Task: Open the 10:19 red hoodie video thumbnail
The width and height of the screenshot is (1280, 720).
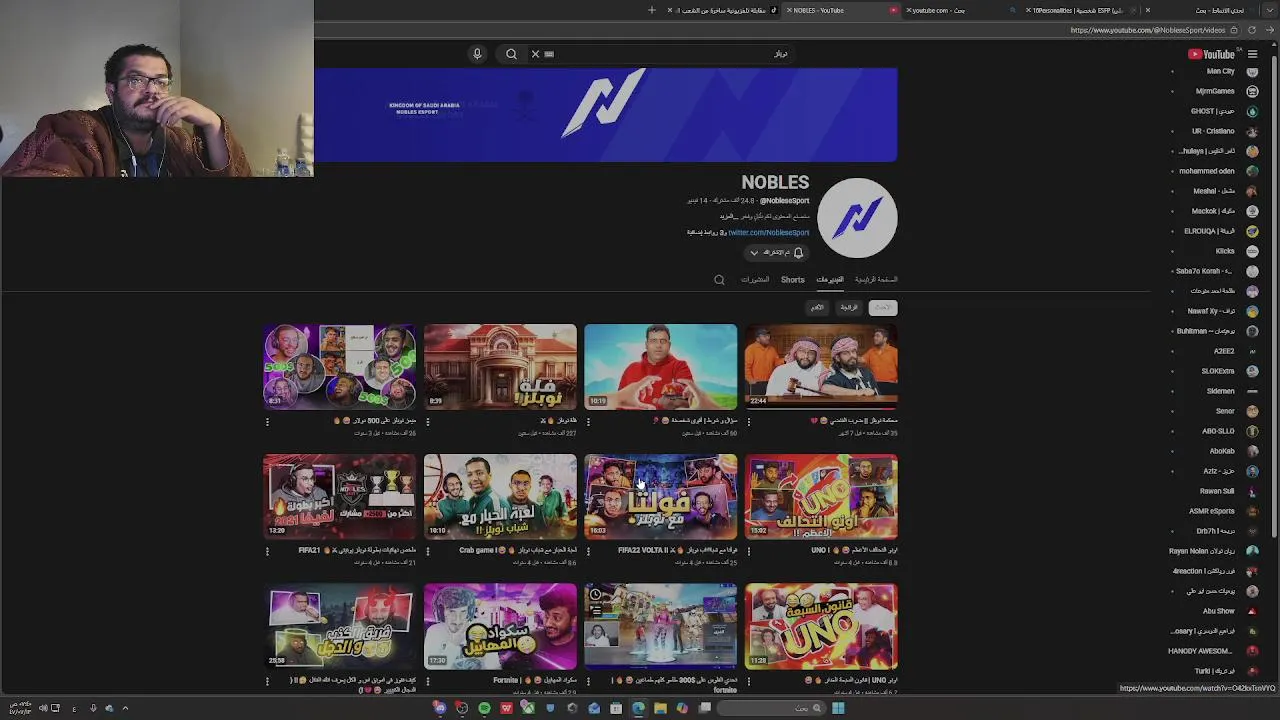Action: tap(661, 366)
